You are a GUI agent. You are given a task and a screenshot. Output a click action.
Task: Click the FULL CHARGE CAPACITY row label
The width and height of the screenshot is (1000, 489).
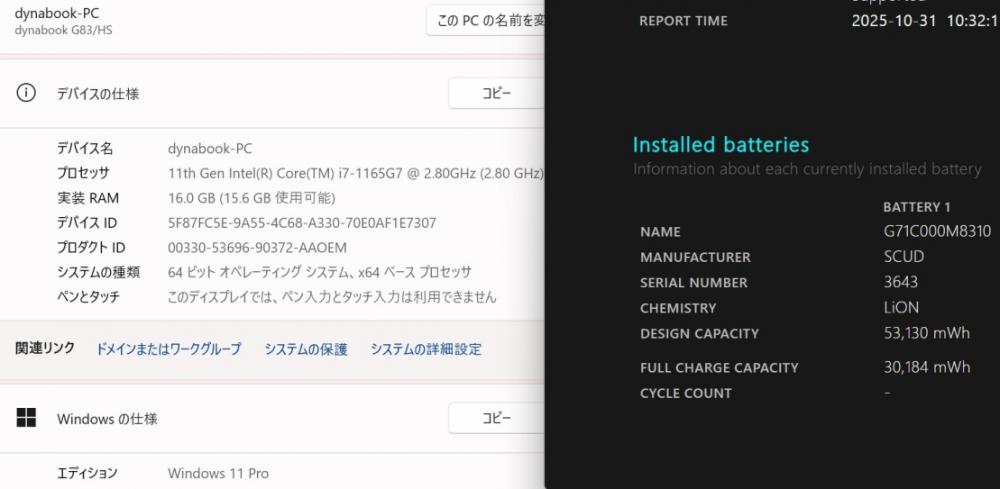pyautogui.click(x=719, y=368)
